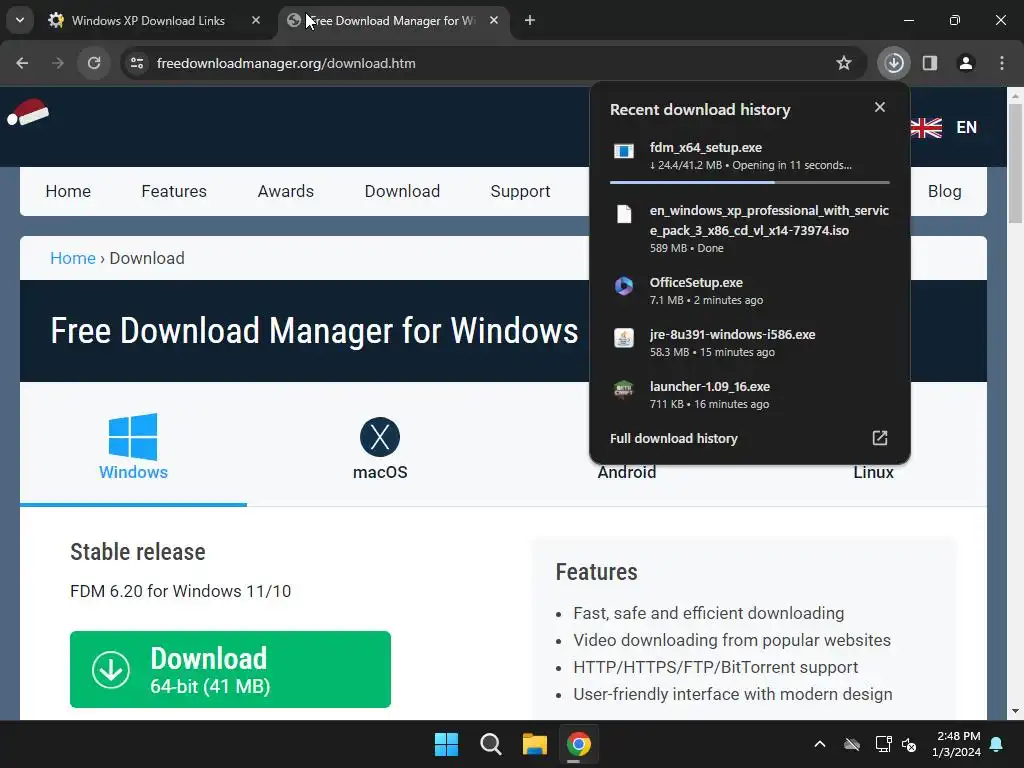Image resolution: width=1024 pixels, height=768 pixels.
Task: Open Full download history
Action: pos(750,438)
